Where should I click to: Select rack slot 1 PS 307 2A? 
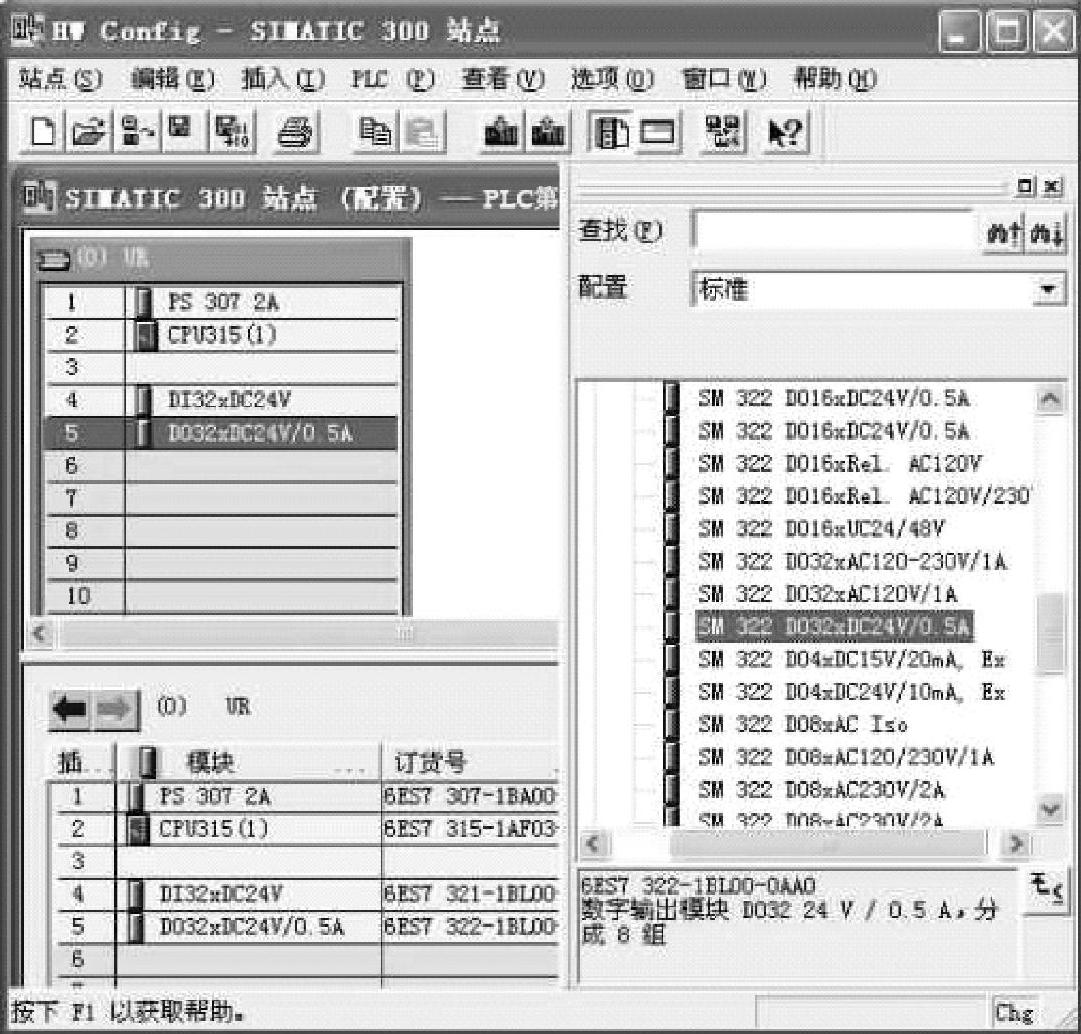pyautogui.click(x=222, y=302)
